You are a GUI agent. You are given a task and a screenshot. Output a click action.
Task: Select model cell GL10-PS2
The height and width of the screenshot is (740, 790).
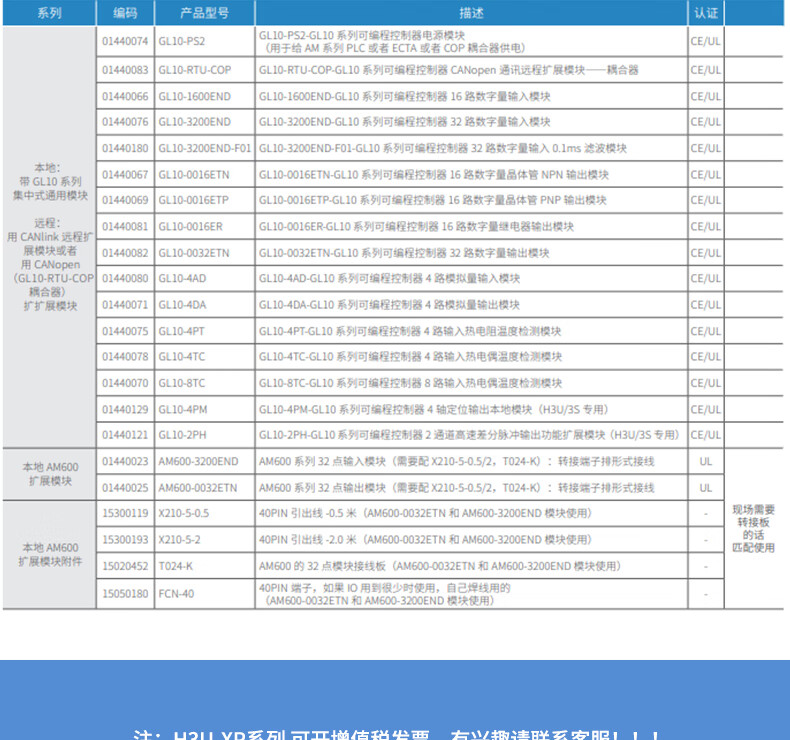[x=205, y=41]
